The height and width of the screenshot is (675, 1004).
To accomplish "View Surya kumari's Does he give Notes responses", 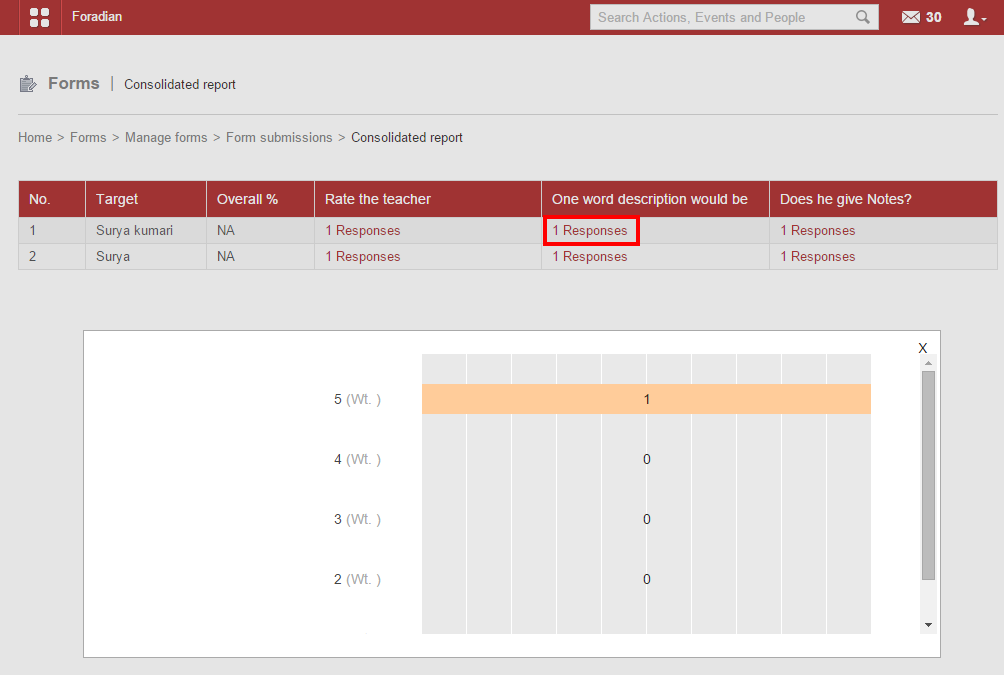I will (818, 230).
